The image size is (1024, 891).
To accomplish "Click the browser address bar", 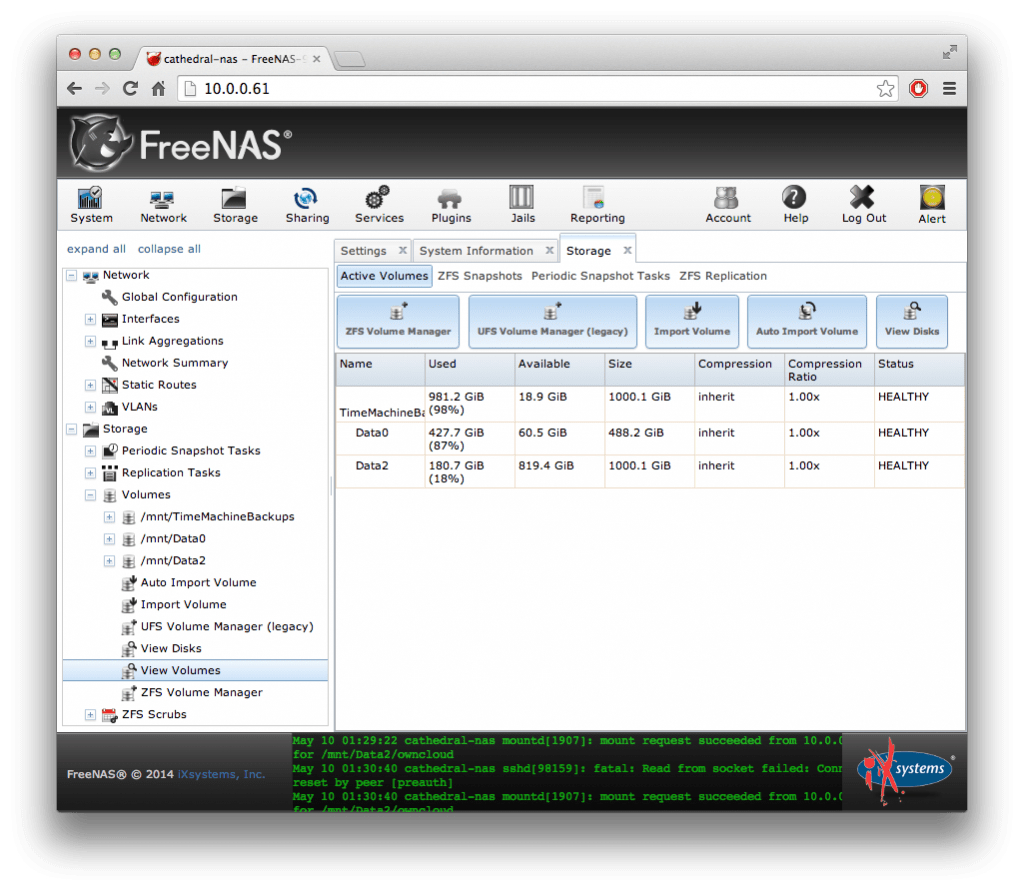I will (x=536, y=89).
